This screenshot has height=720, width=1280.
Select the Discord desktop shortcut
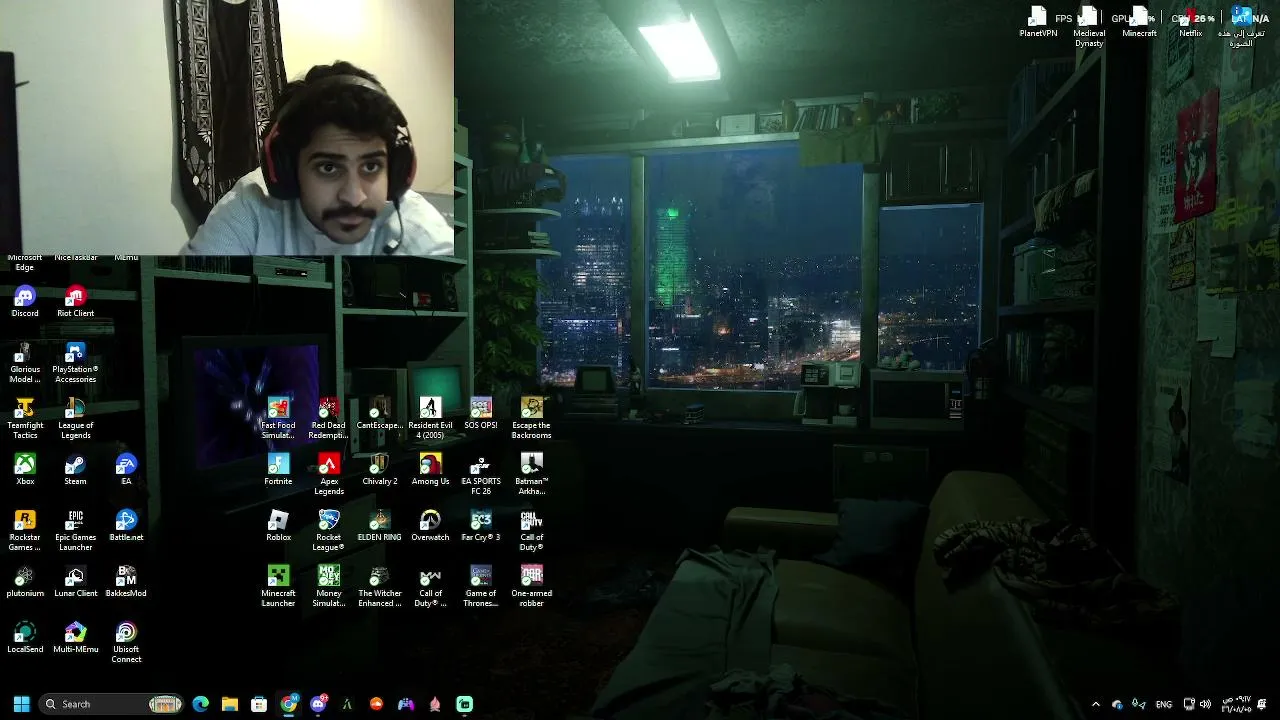[25, 301]
